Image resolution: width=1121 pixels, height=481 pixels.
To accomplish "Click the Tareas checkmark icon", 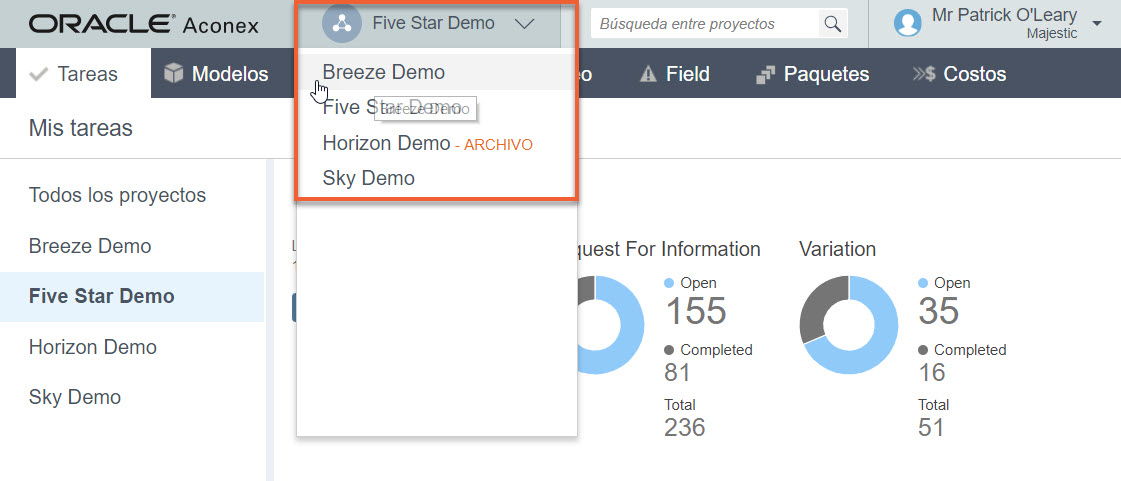I will [x=39, y=74].
